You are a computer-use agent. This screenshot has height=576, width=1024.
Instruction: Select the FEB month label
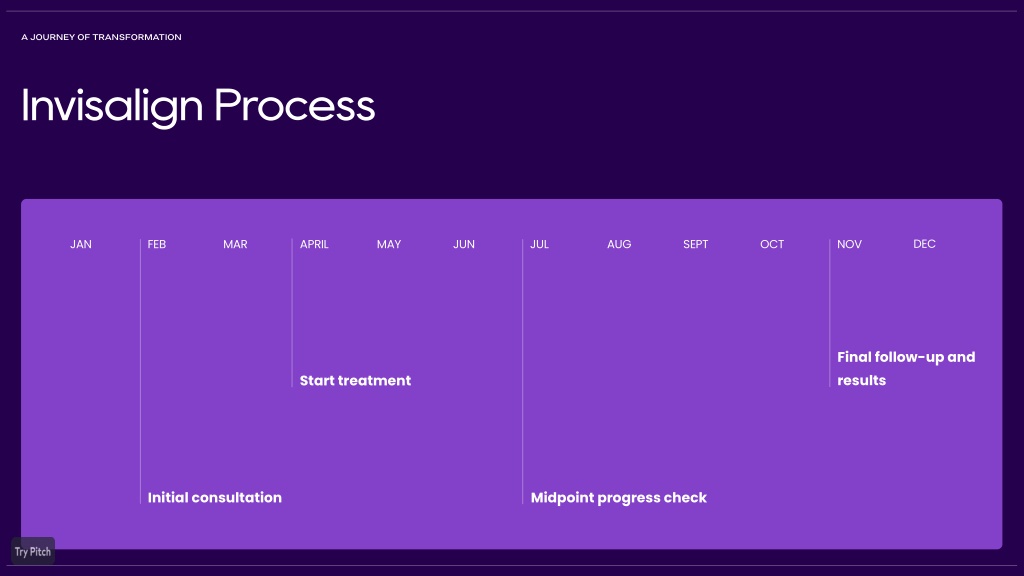point(157,244)
